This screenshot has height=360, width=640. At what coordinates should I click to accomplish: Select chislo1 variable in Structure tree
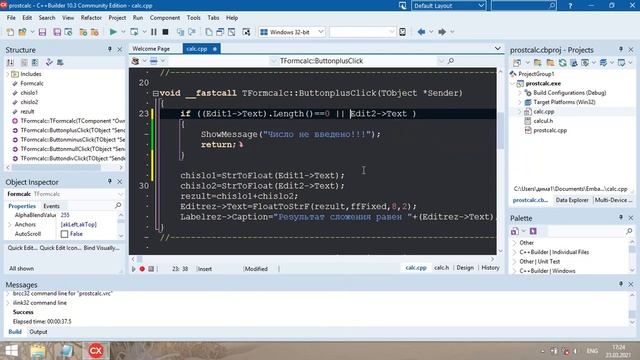(29, 93)
